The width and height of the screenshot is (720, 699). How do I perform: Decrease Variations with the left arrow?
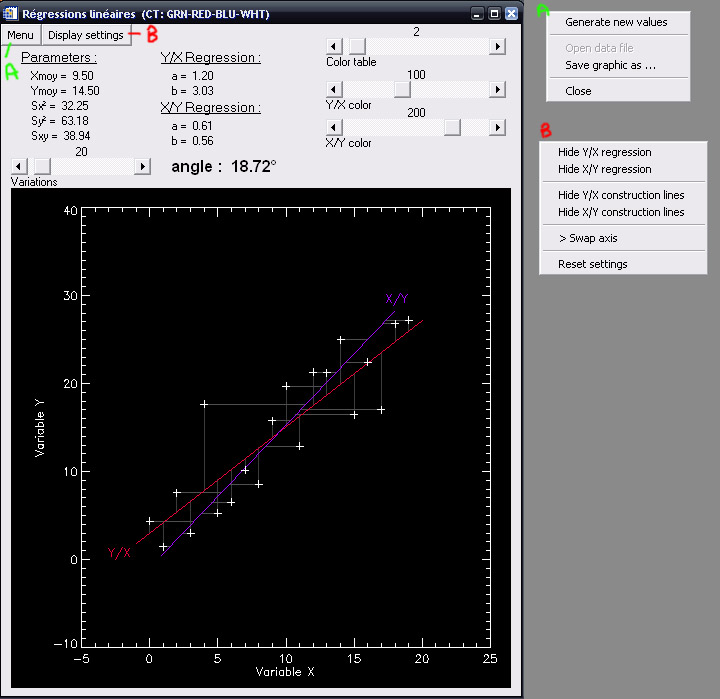19,166
